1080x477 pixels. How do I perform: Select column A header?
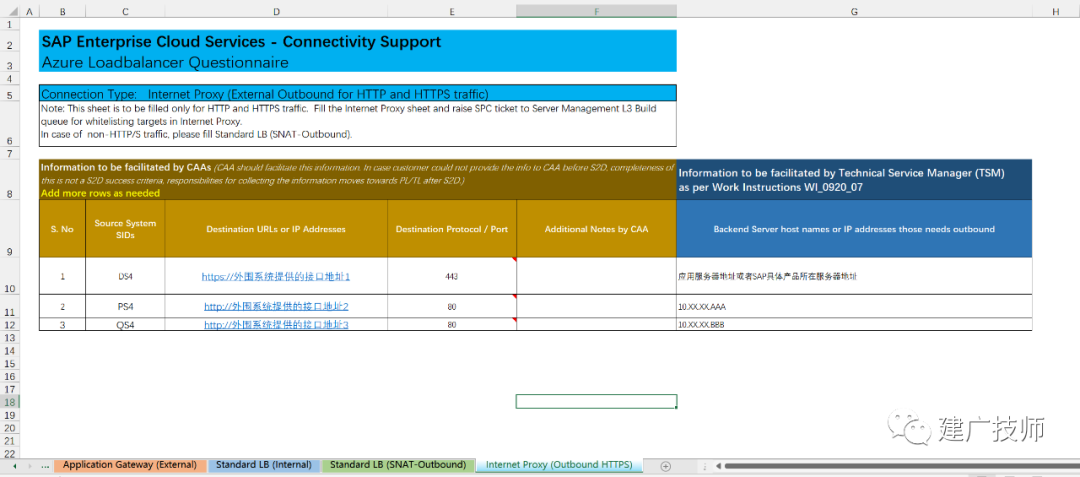coord(29,11)
